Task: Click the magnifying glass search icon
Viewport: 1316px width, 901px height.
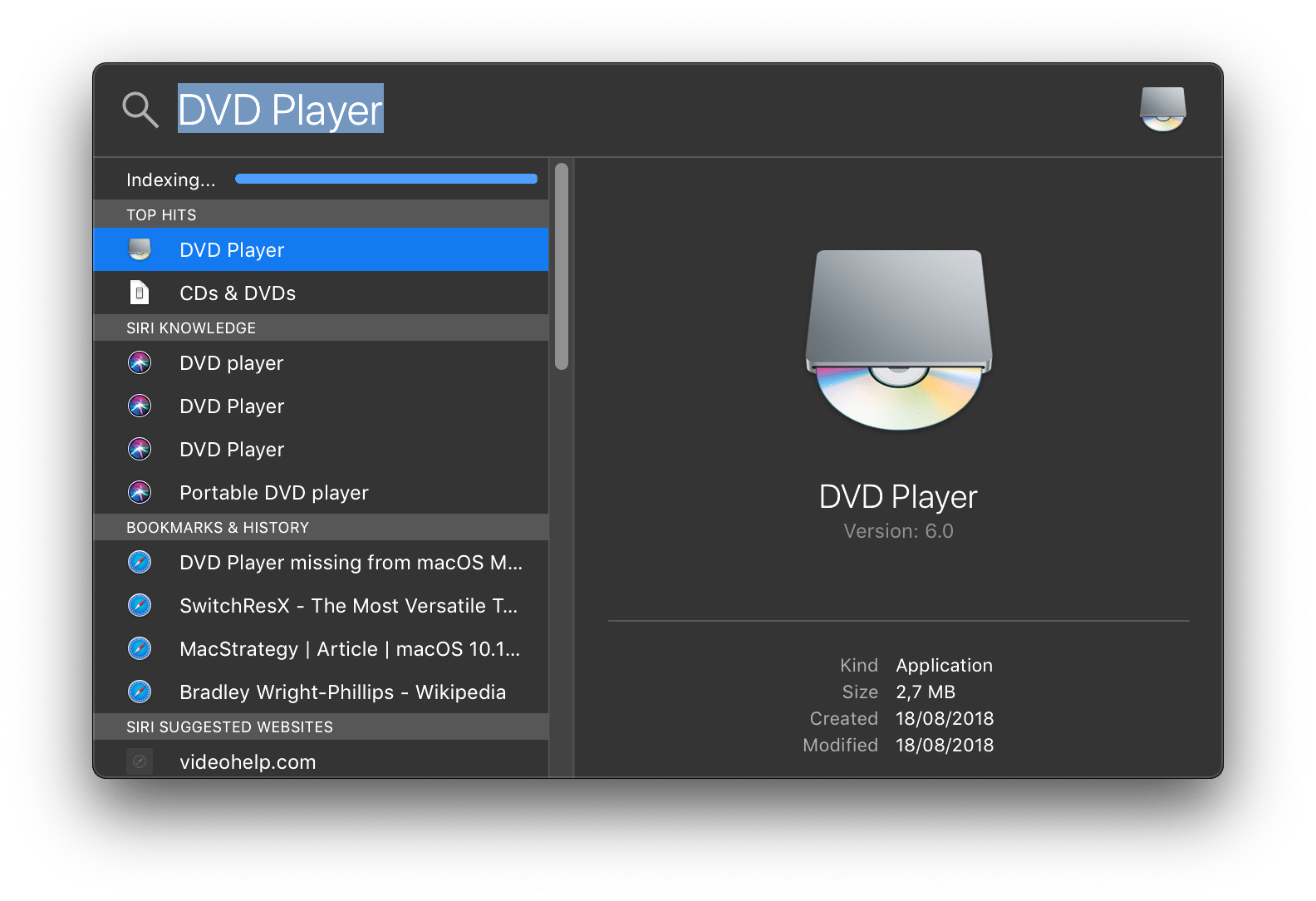Action: (140, 110)
